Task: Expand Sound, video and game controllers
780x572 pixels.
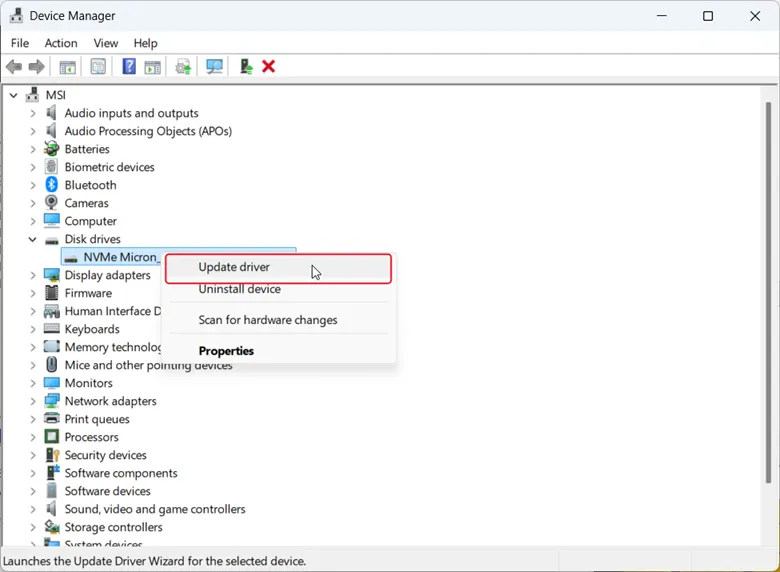Action: pyautogui.click(x=33, y=509)
